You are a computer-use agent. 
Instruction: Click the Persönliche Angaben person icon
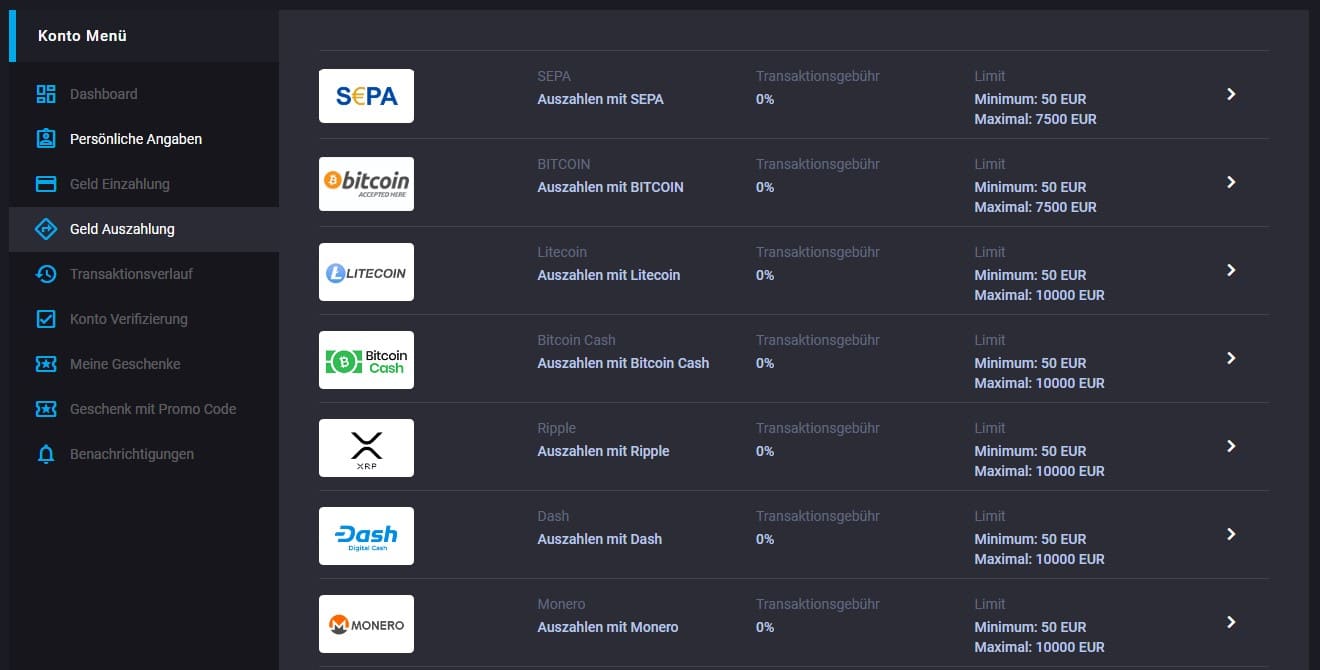click(46, 139)
